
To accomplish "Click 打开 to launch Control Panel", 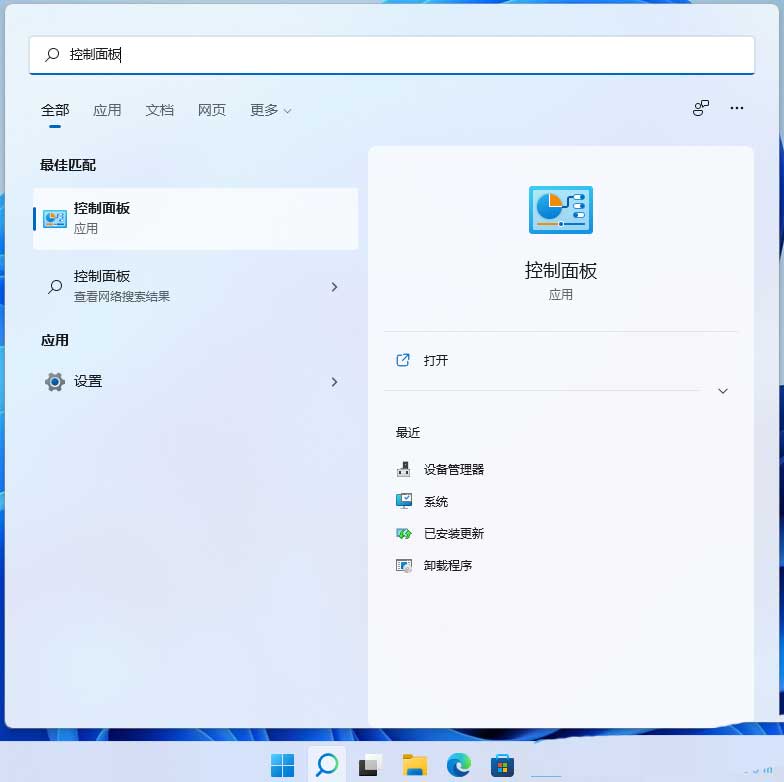I will (436, 360).
